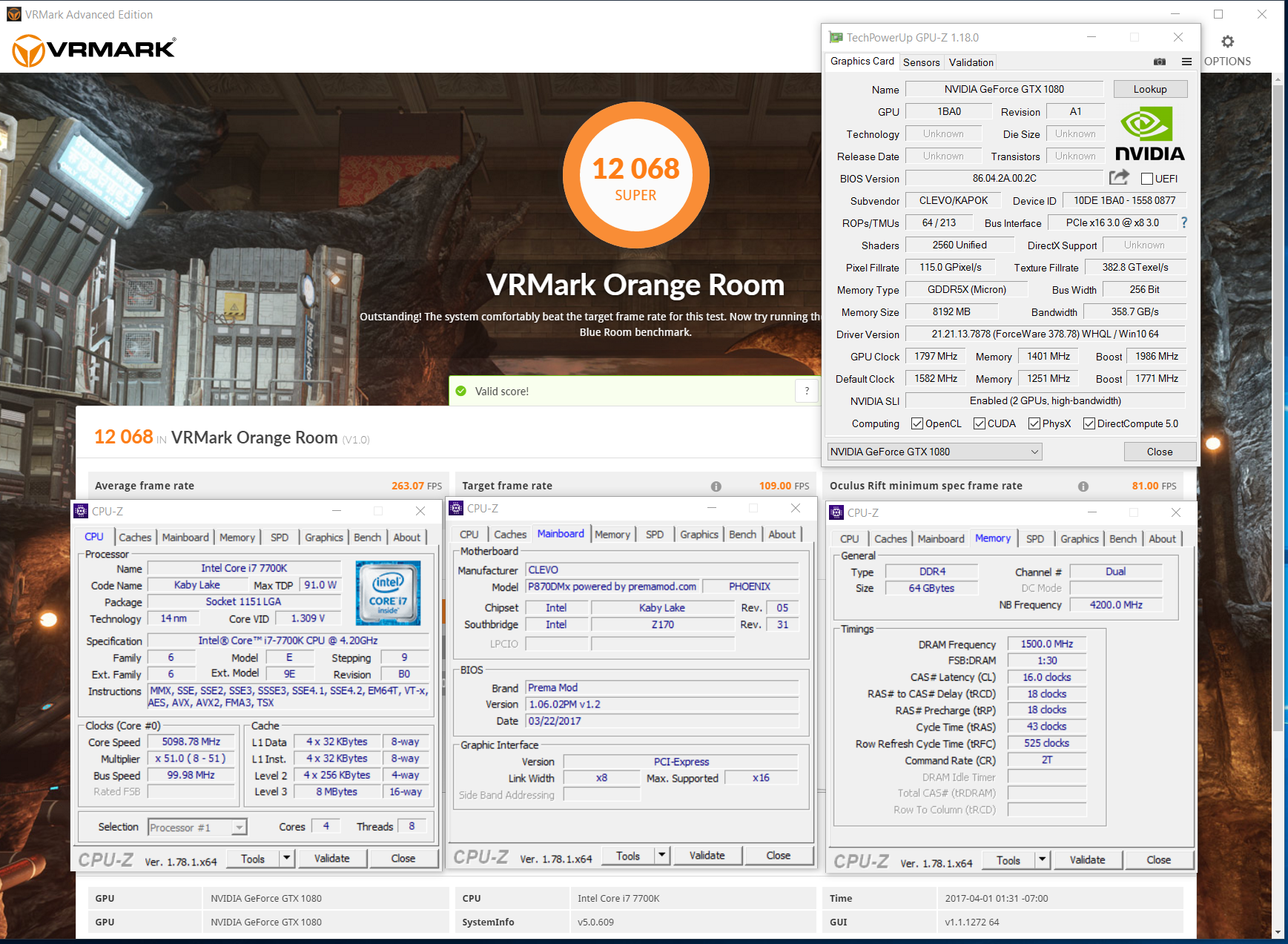1288x944 pixels.
Task: Click the Target frame rate info icon
Action: (x=716, y=486)
